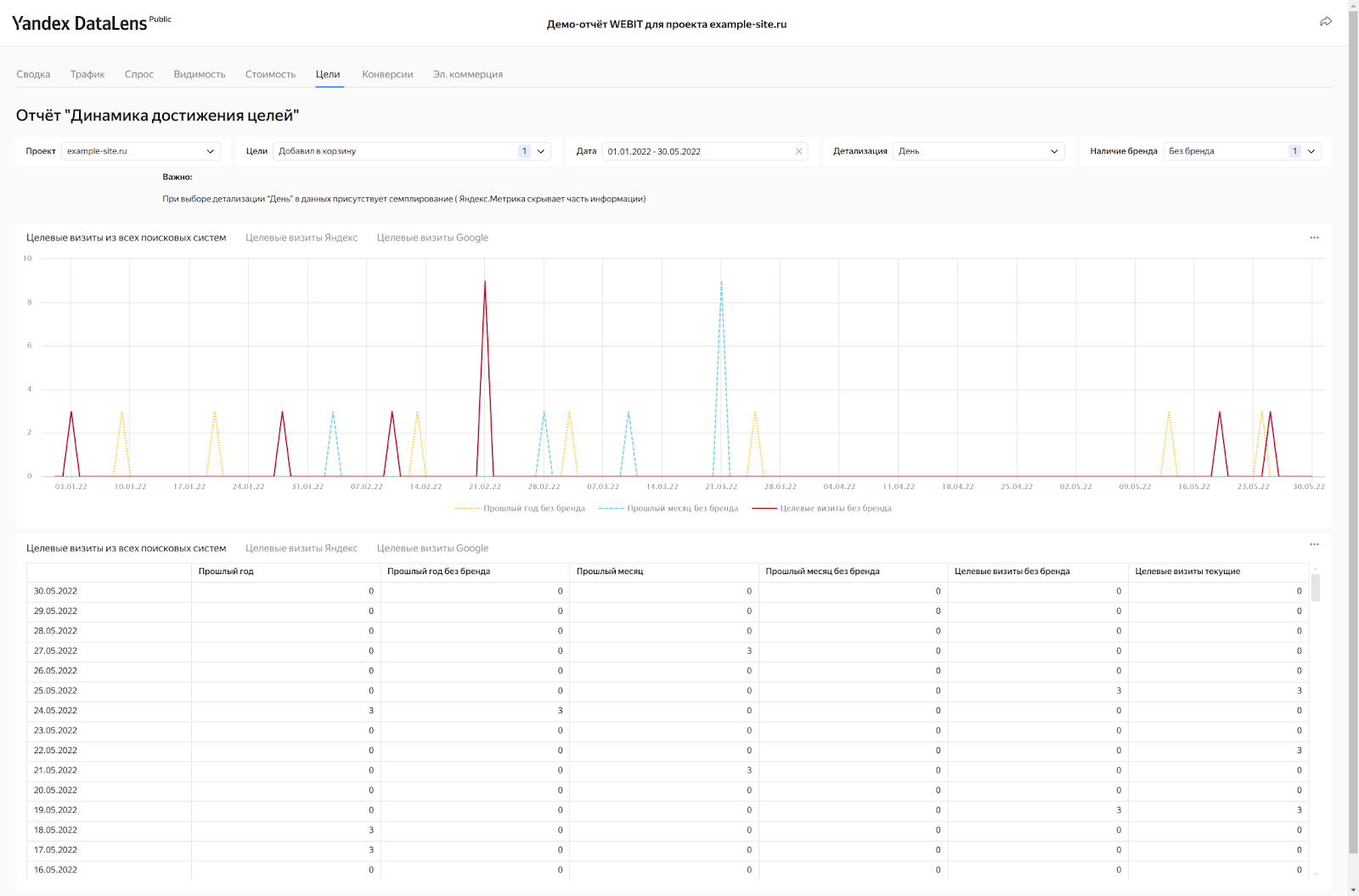Open table widget three-dots menu
This screenshot has height=896, width=1359.
point(1314,544)
